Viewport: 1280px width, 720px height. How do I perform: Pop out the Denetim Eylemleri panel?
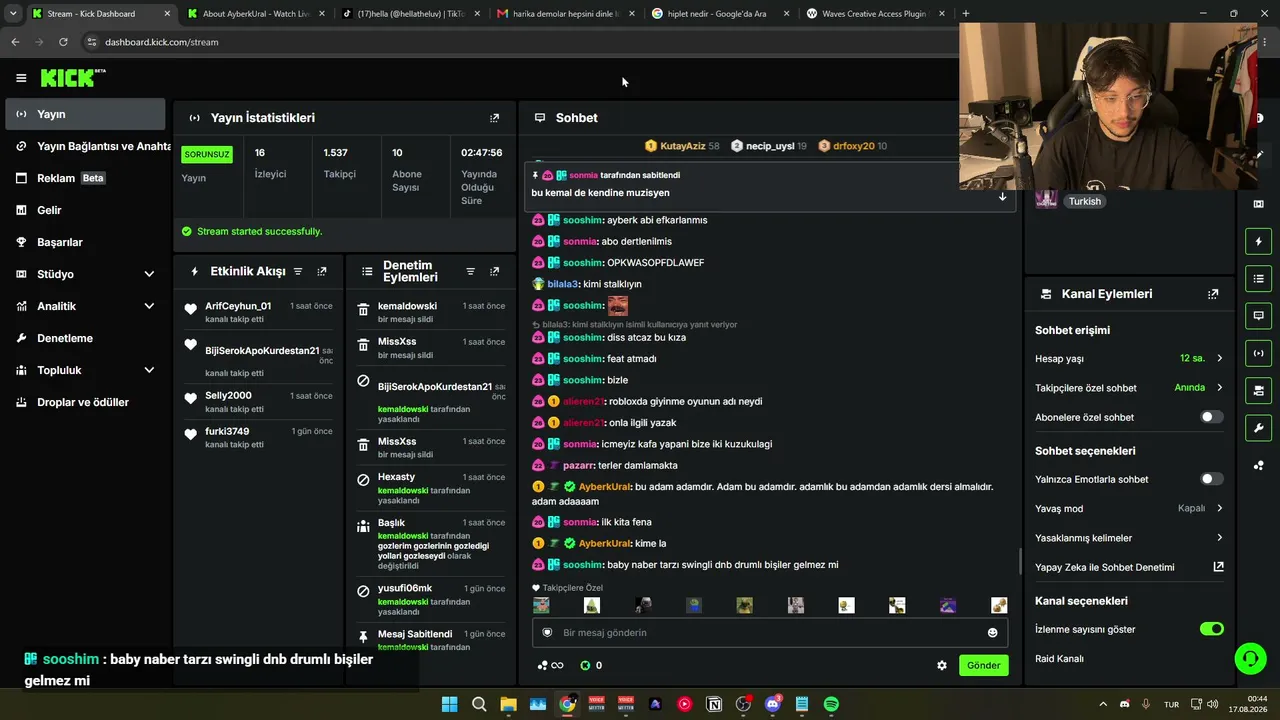point(494,272)
